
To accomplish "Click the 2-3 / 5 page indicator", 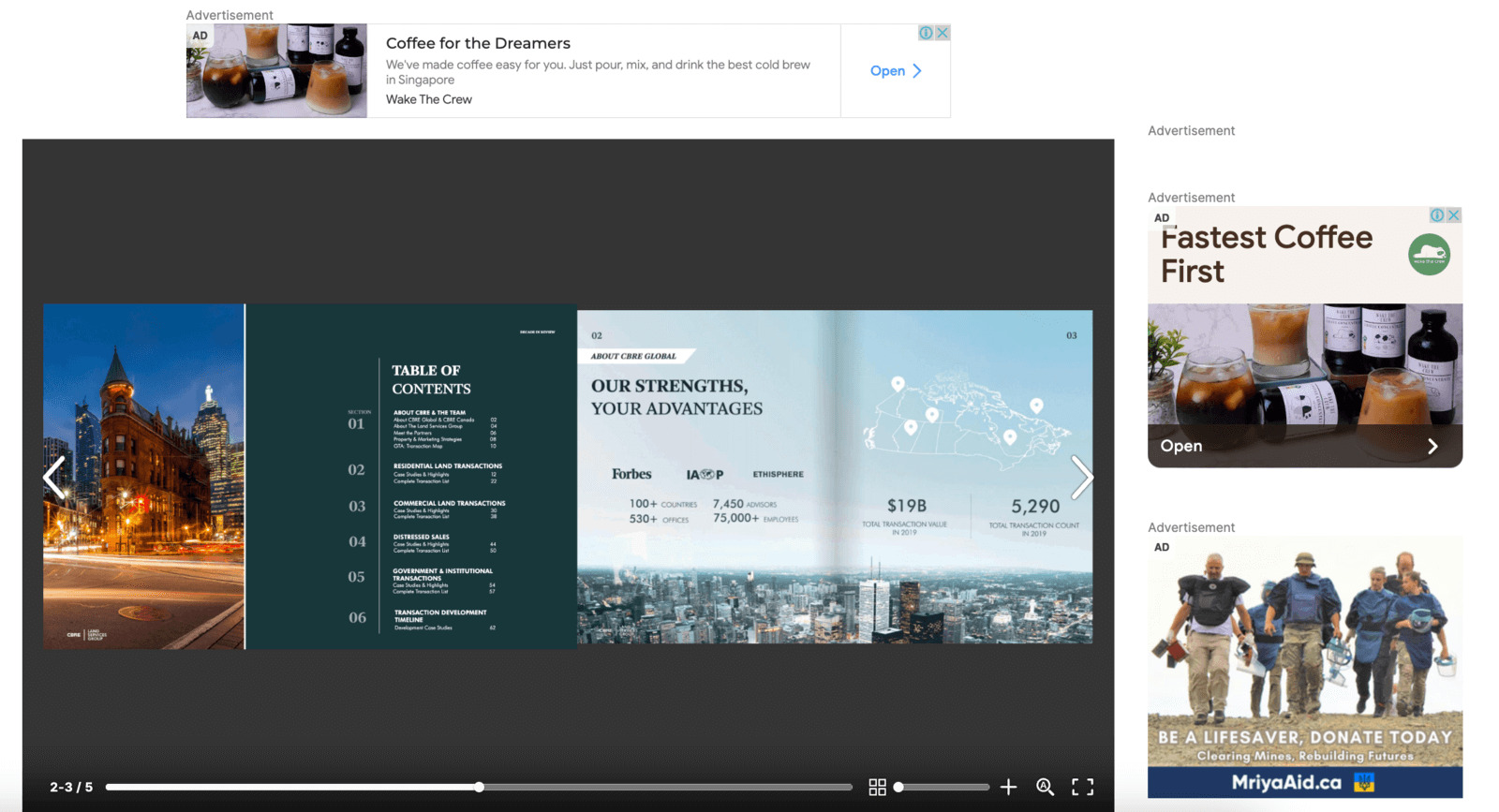I will tap(71, 787).
